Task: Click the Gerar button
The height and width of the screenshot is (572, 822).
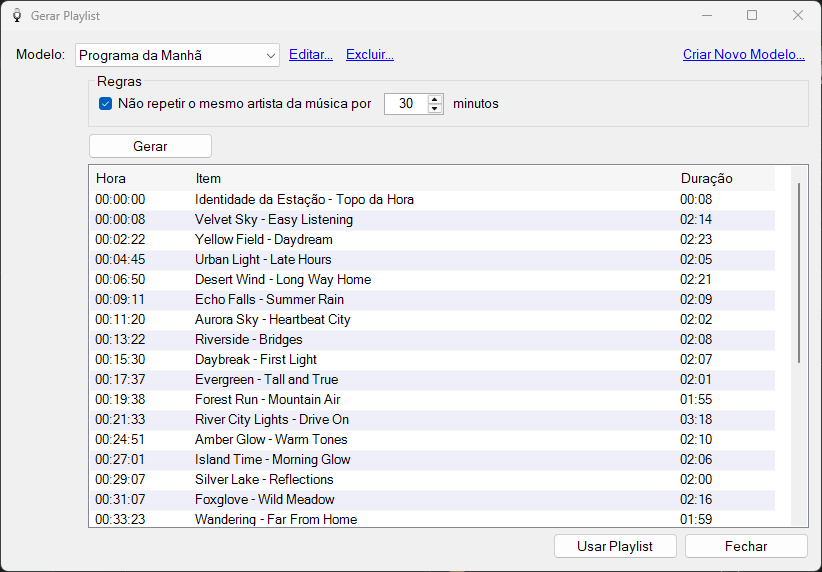Action: (150, 146)
